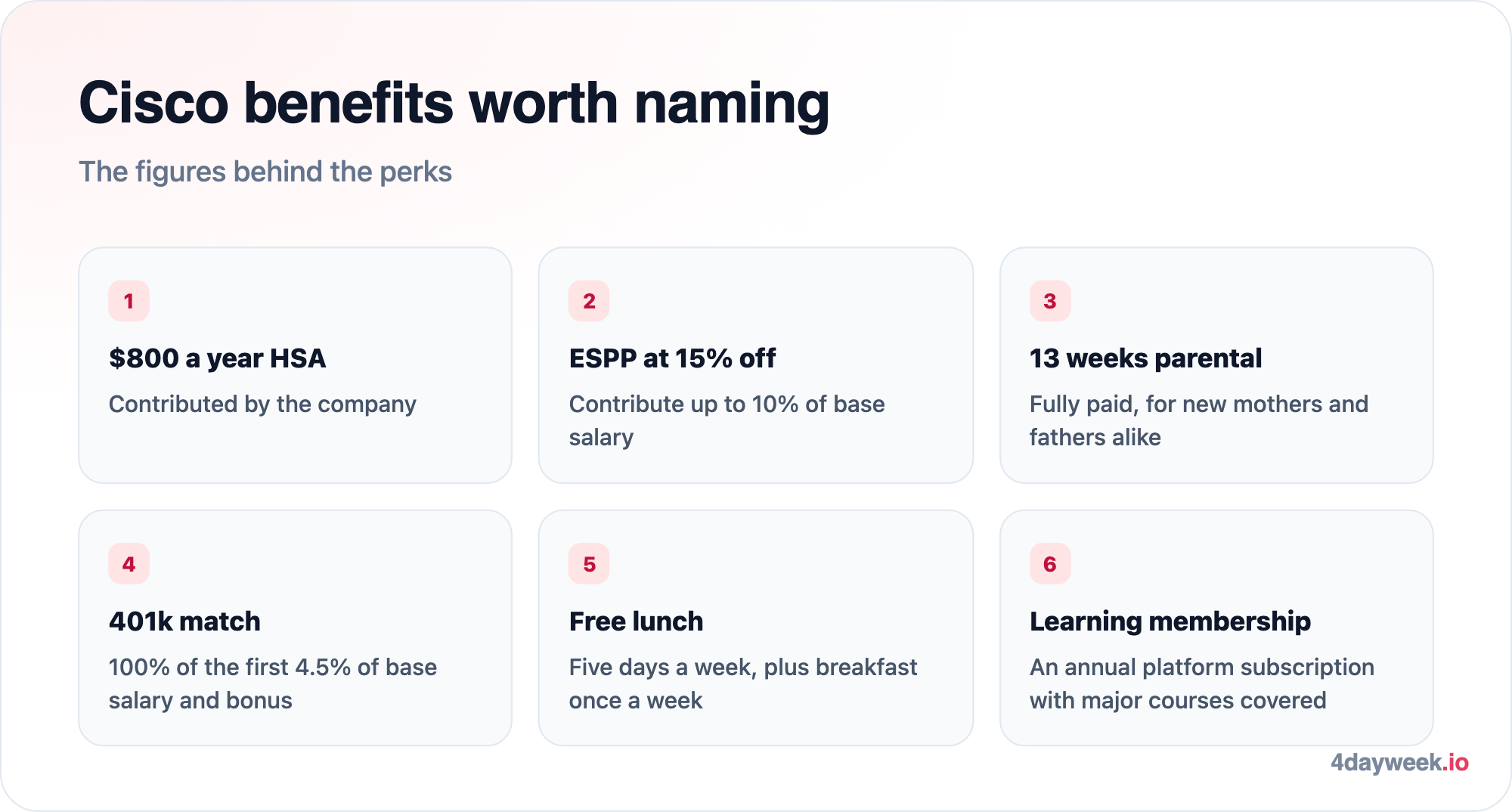This screenshot has height=812, width=1512.
Task: Click the number 5 badge icon
Action: pyautogui.click(x=589, y=564)
